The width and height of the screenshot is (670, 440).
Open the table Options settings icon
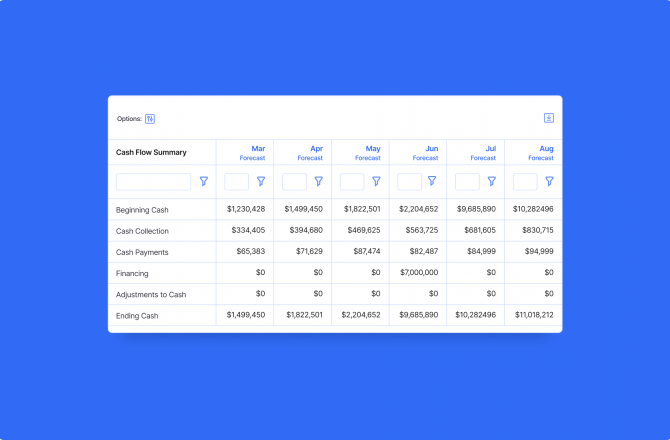pos(150,118)
